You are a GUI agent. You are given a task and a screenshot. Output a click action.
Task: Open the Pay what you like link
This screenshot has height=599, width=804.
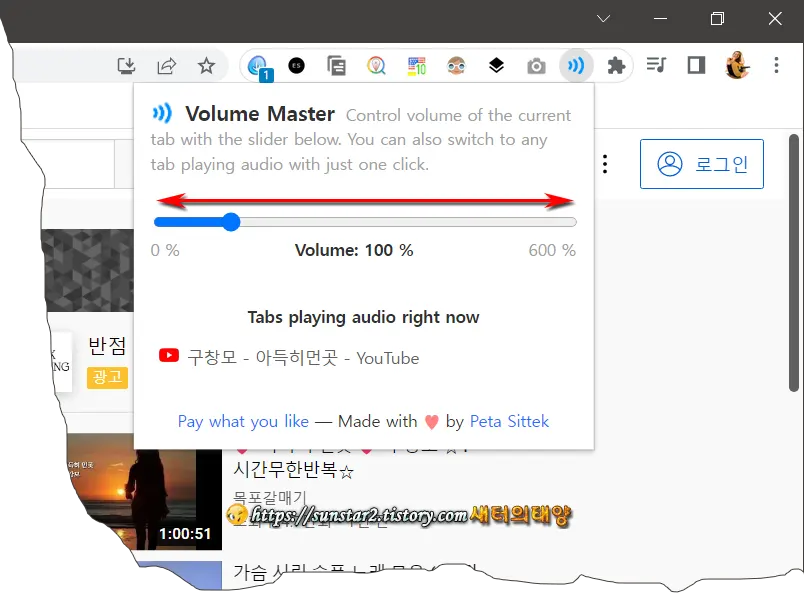(x=243, y=422)
